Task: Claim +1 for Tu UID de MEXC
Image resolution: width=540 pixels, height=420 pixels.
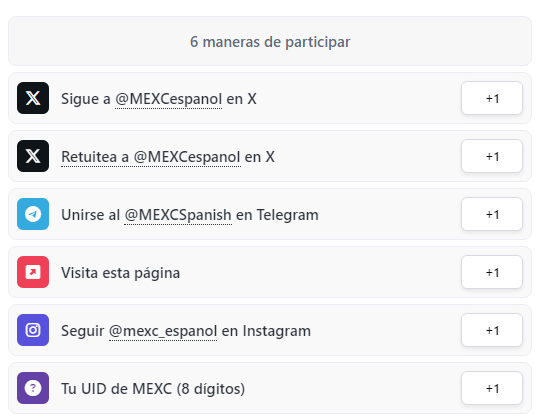Action: point(492,388)
